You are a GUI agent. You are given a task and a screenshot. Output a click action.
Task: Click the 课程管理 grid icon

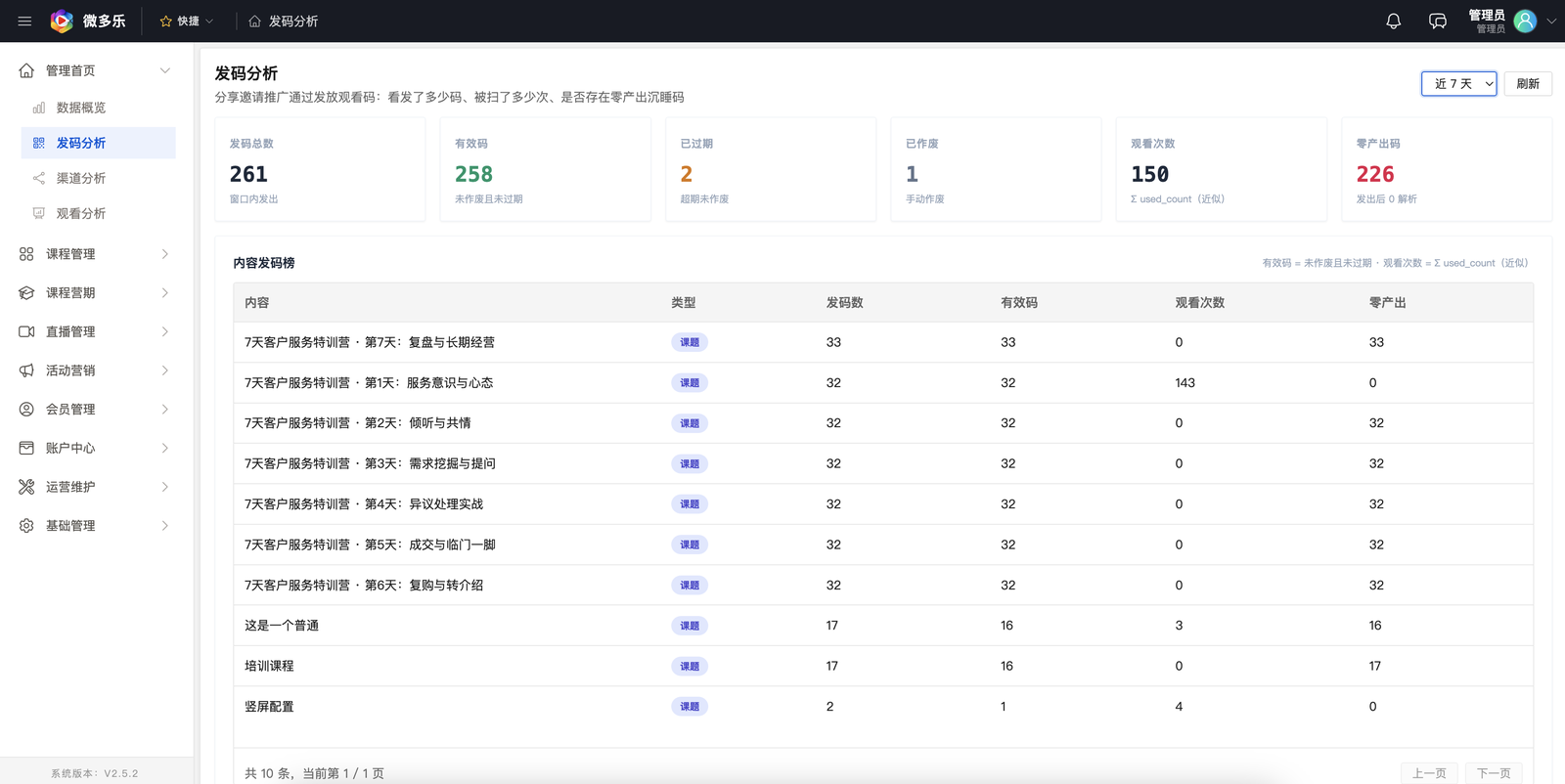click(26, 254)
